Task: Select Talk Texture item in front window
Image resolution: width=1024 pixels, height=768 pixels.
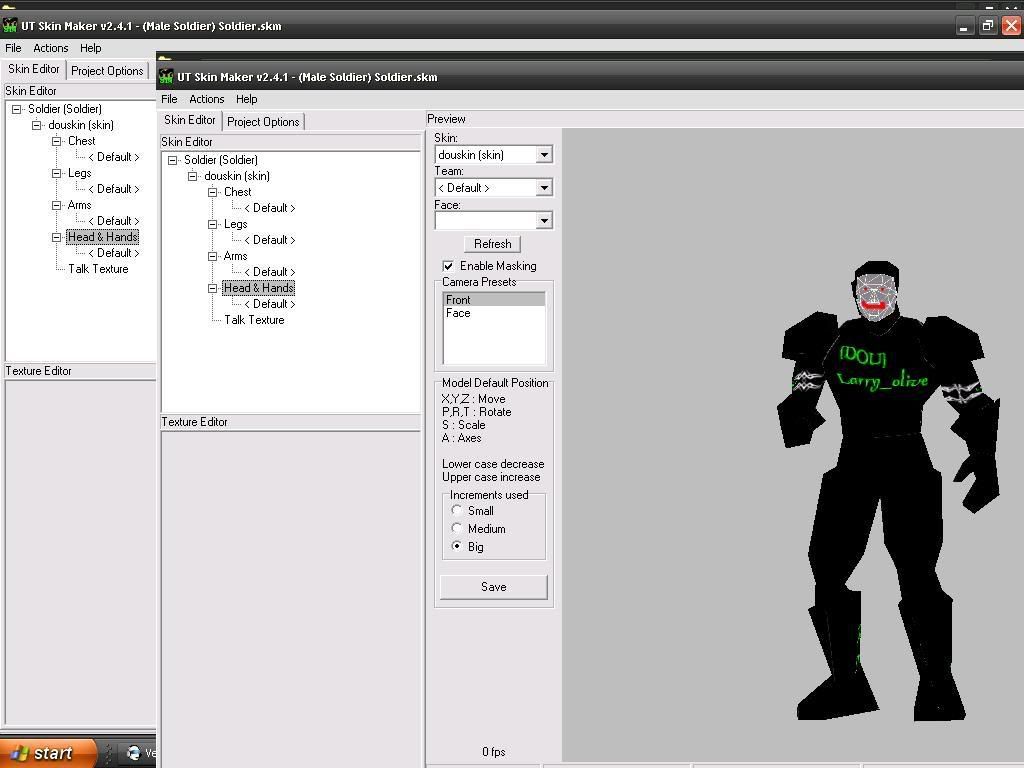Action: [254, 320]
